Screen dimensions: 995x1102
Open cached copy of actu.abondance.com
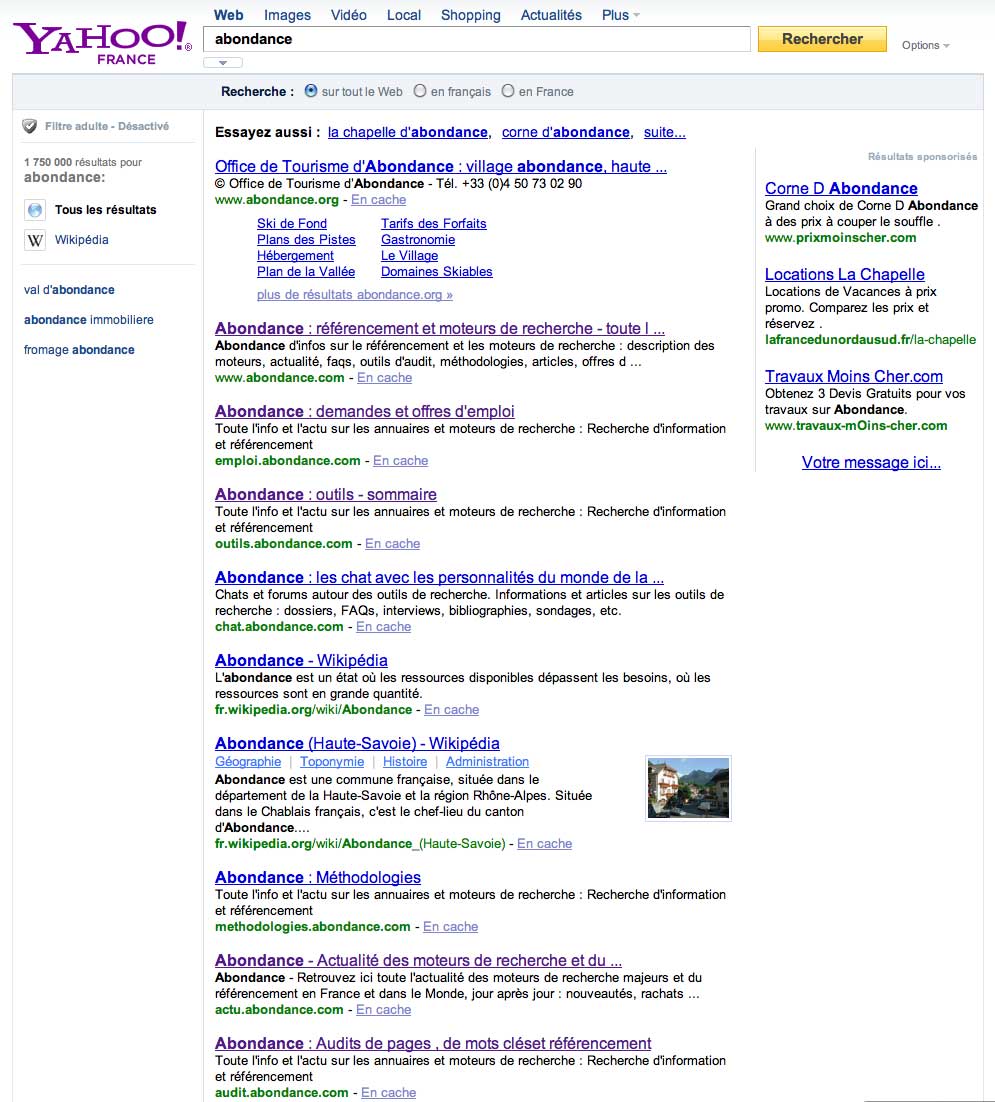pos(384,1009)
